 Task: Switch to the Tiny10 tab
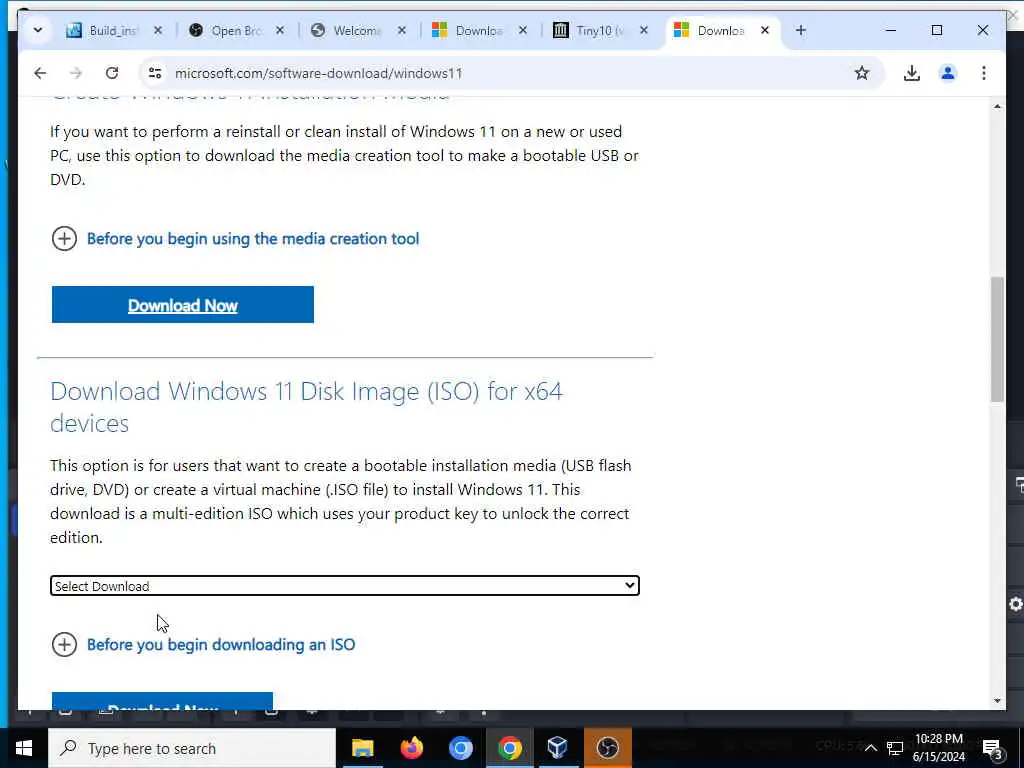click(x=592, y=31)
